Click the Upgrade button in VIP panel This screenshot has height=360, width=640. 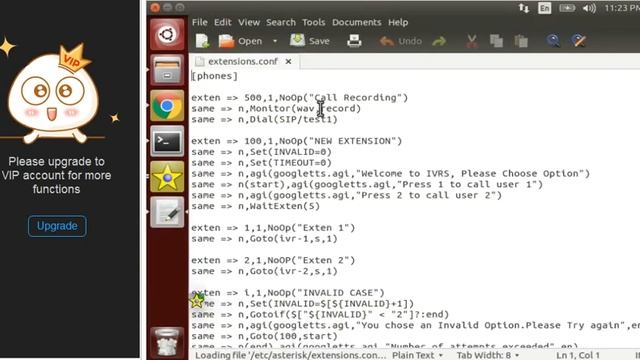[x=57, y=226]
